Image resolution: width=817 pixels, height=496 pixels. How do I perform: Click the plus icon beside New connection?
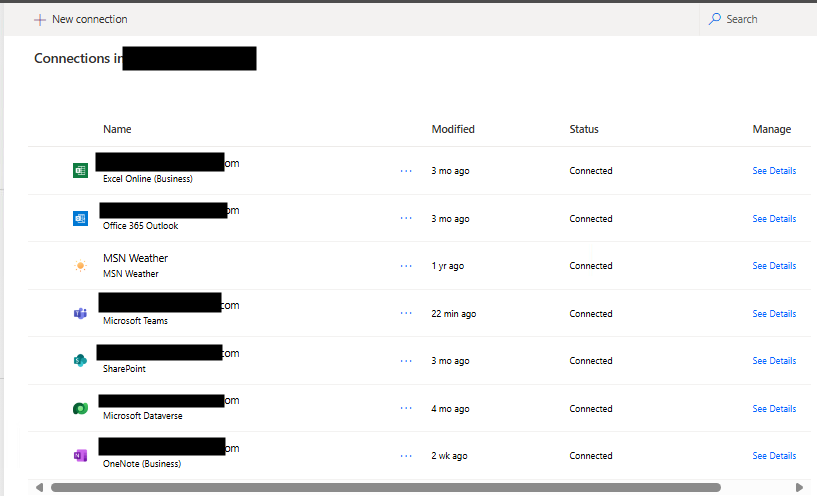pyautogui.click(x=40, y=20)
